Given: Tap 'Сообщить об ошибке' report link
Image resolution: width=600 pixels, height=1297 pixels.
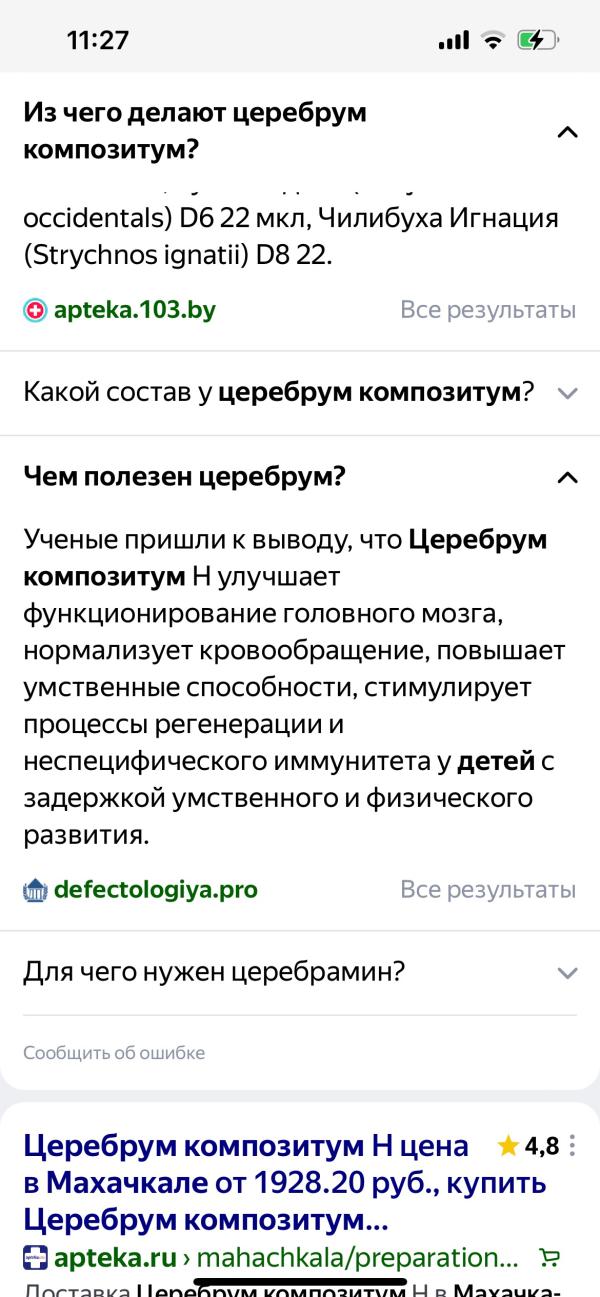Looking at the screenshot, I should (114, 1053).
